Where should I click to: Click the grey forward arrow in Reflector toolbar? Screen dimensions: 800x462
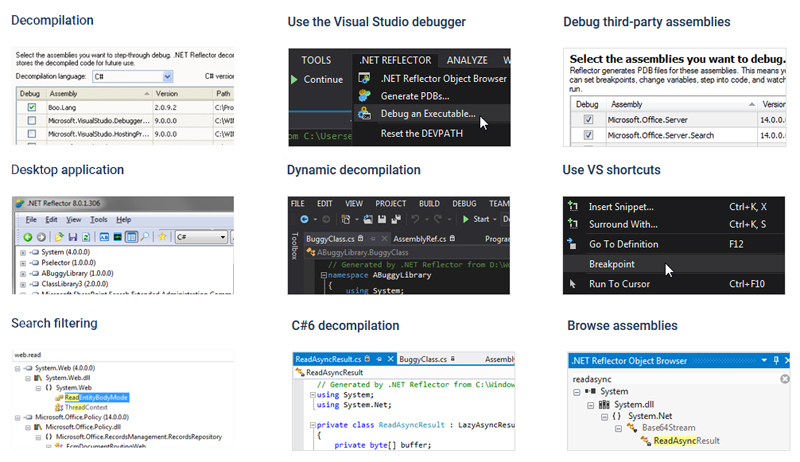(41, 237)
